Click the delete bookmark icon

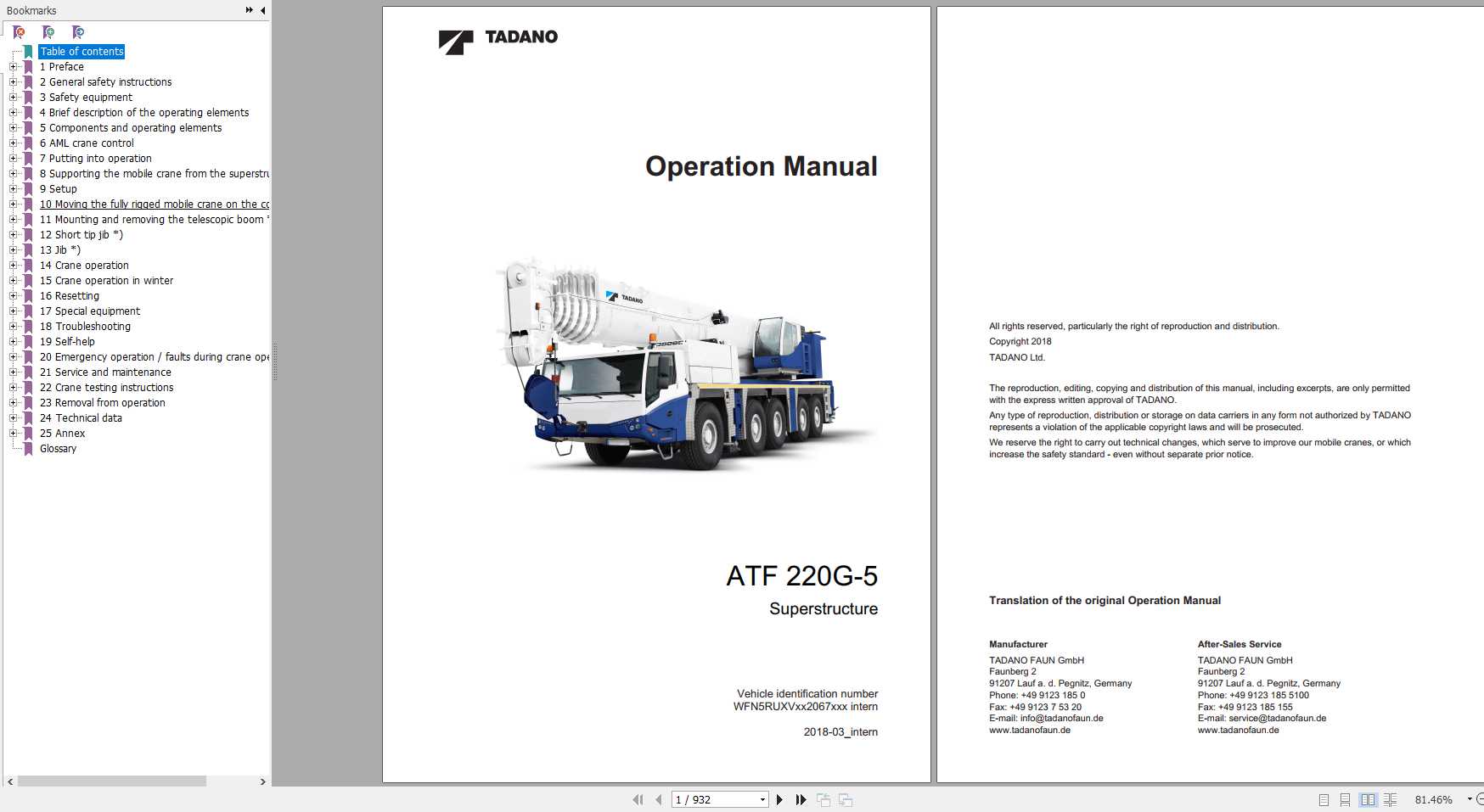point(19,32)
